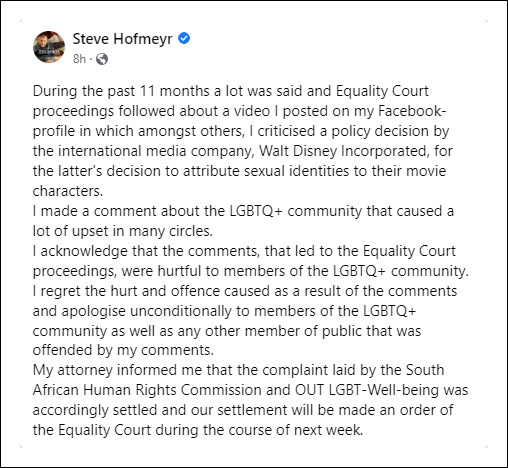Click the line beginning 'My attorney informed me'

(238, 370)
